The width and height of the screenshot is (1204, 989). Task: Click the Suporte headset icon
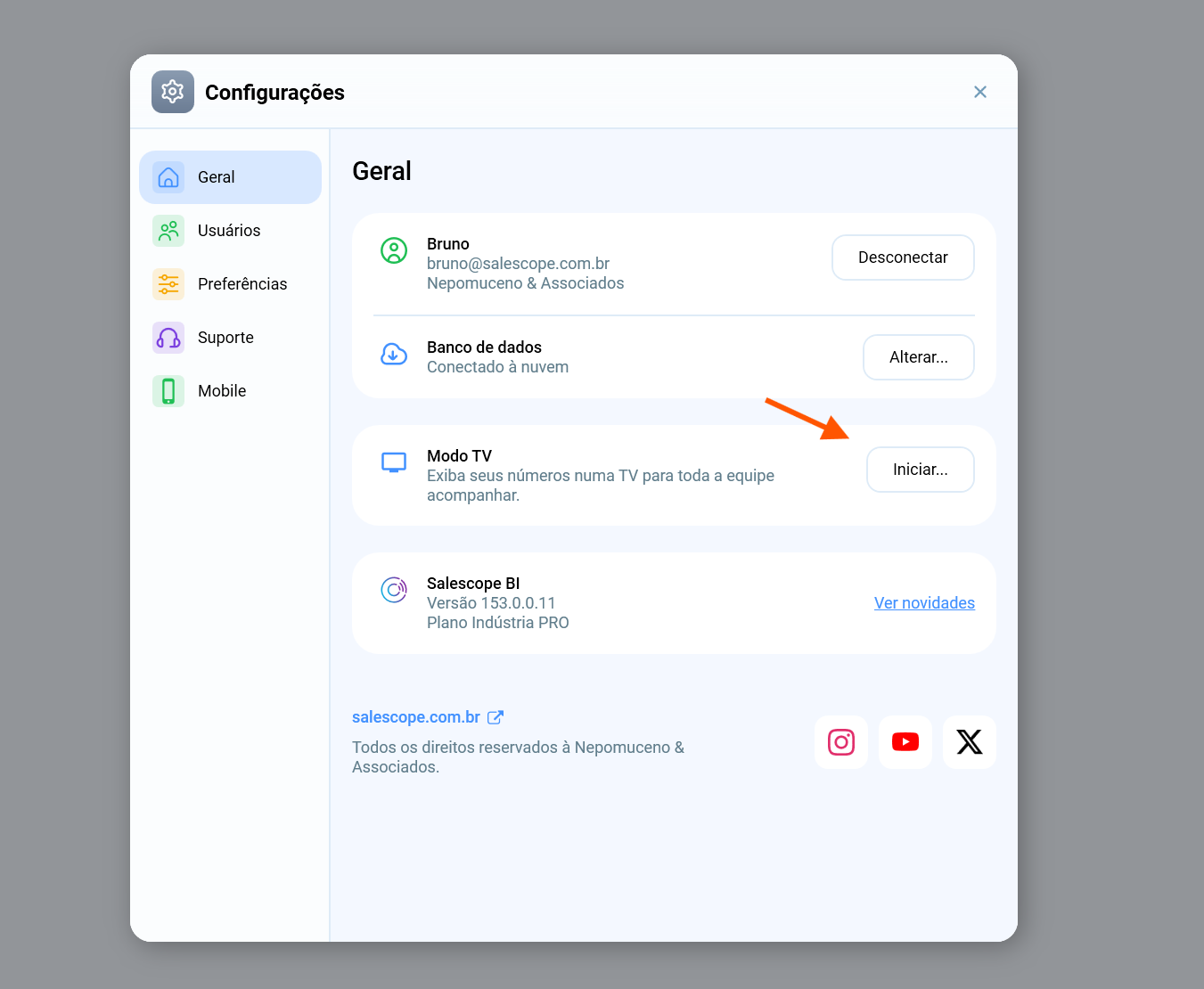pyautogui.click(x=168, y=338)
